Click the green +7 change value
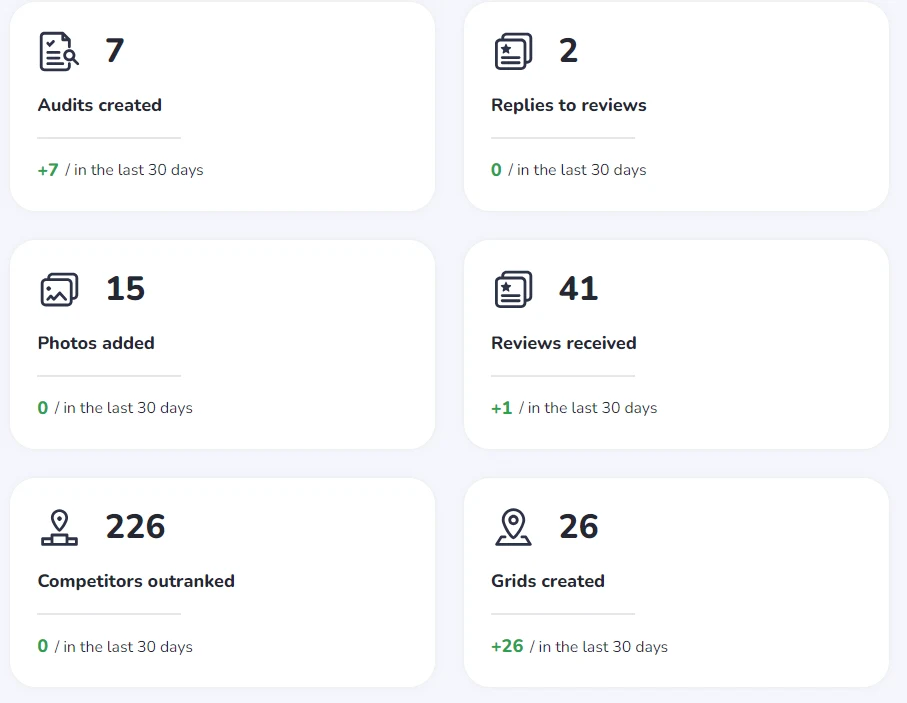 (48, 170)
